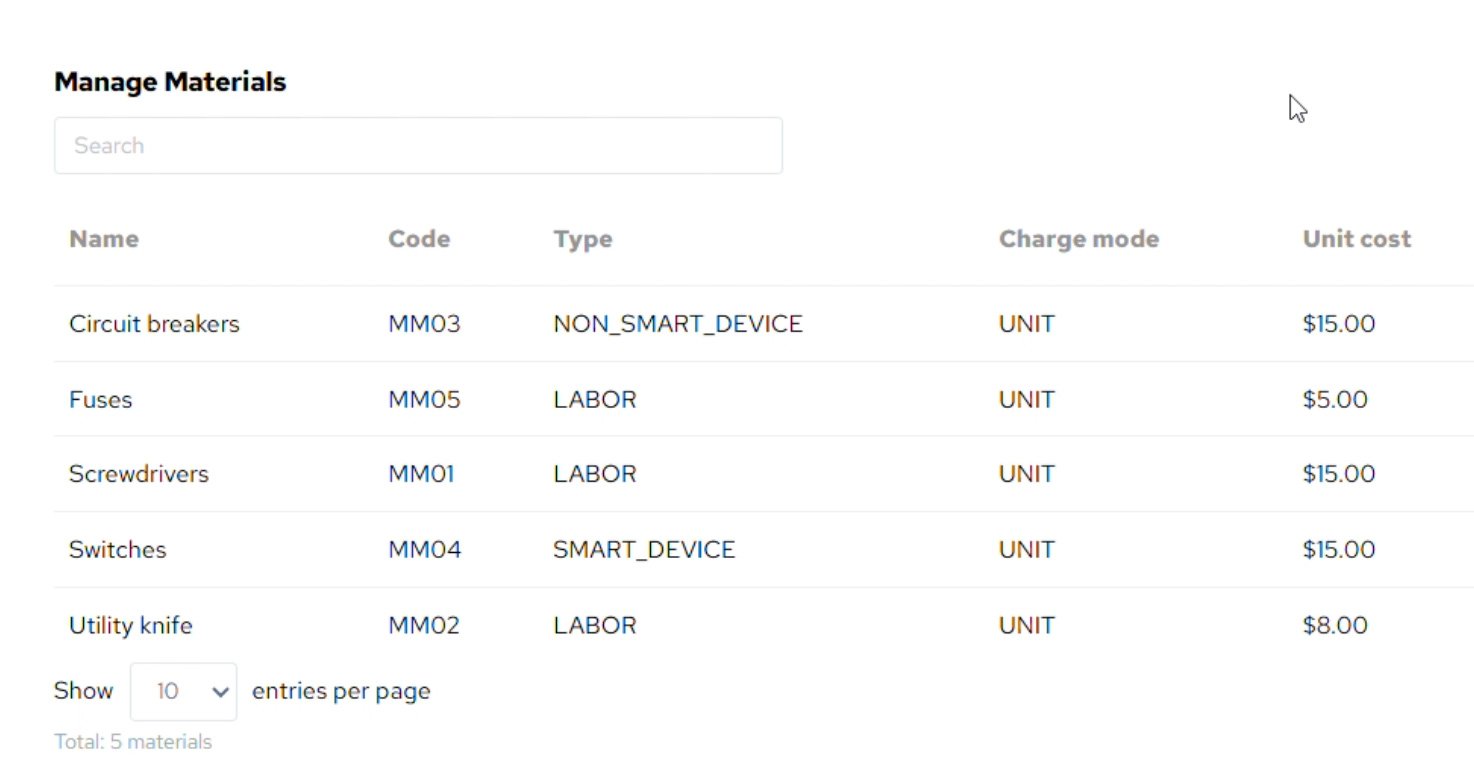Sort materials by Unit cost

coord(1356,238)
